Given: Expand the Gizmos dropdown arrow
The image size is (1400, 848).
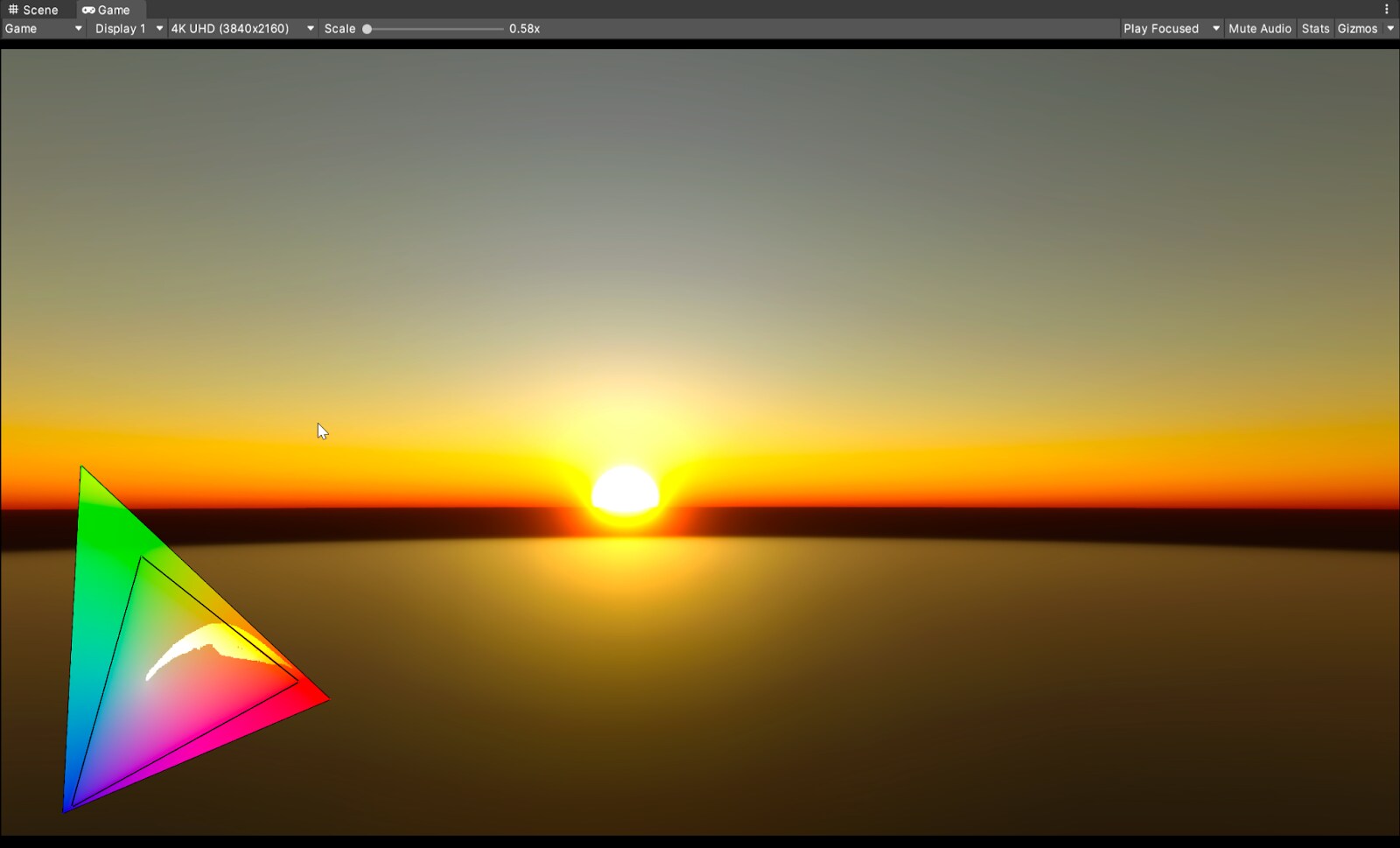Looking at the screenshot, I should (1391, 28).
